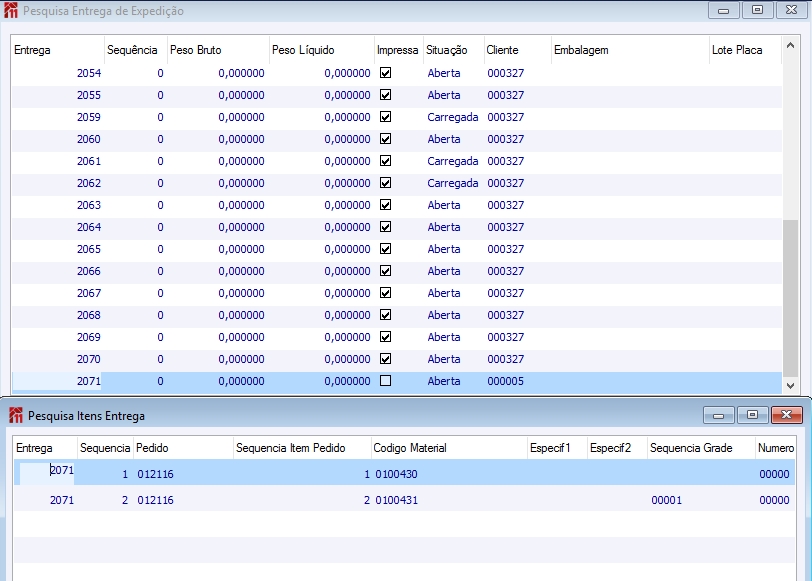Click the app icon in Pesquisa Entrega de Expedição title bar
The width and height of the screenshot is (812, 581).
[10, 10]
